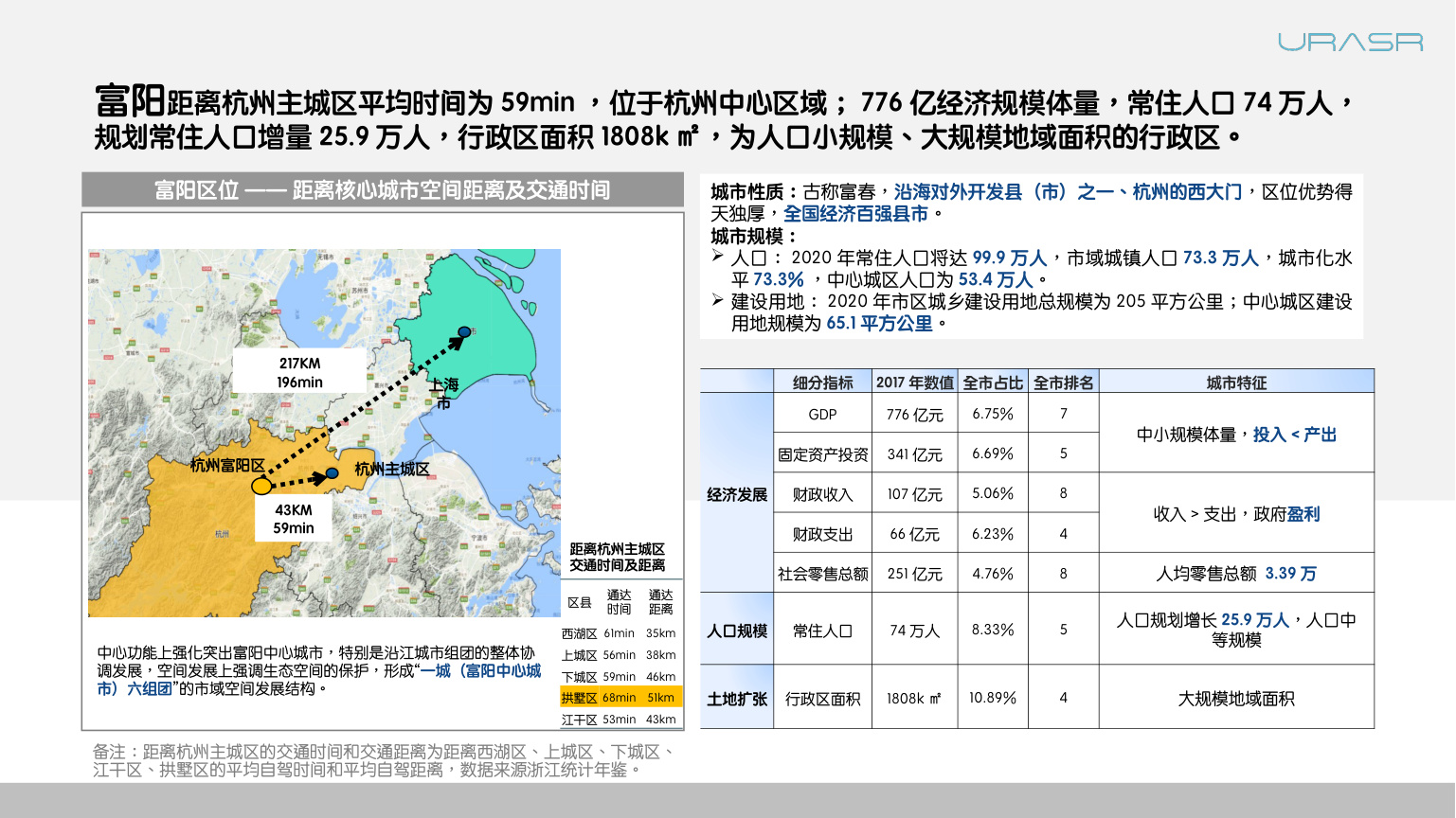Select the 上城区 row in distance table
1456x818 pixels.
pyautogui.click(x=620, y=655)
